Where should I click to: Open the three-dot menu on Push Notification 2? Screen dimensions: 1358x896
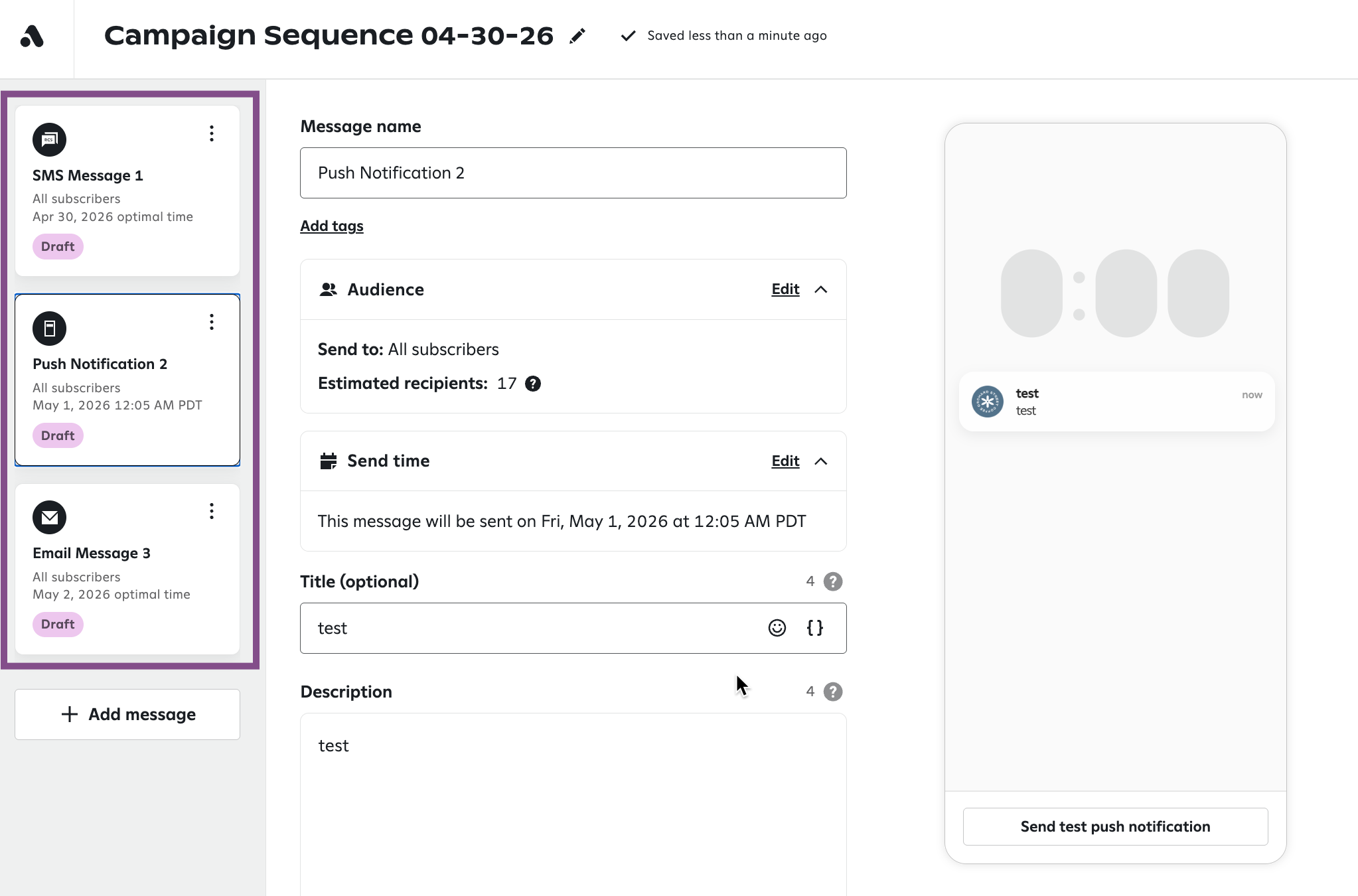[x=212, y=322]
